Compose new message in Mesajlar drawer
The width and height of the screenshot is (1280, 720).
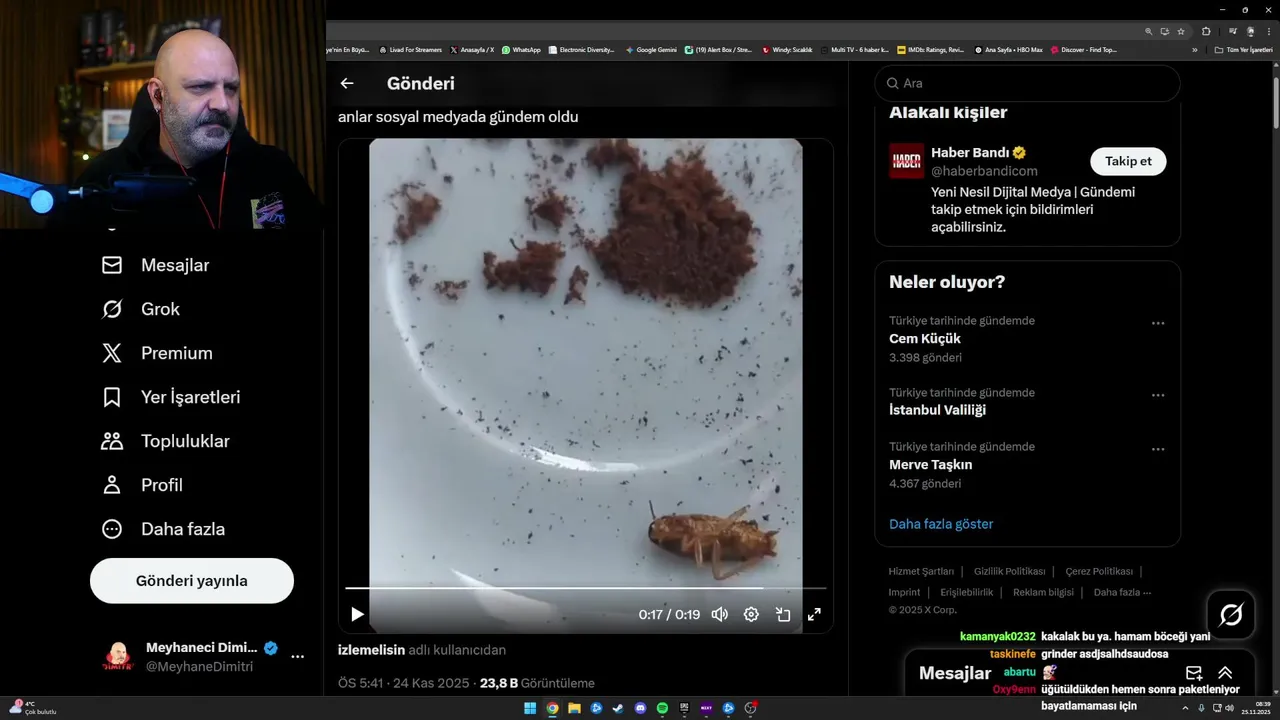pos(1193,673)
